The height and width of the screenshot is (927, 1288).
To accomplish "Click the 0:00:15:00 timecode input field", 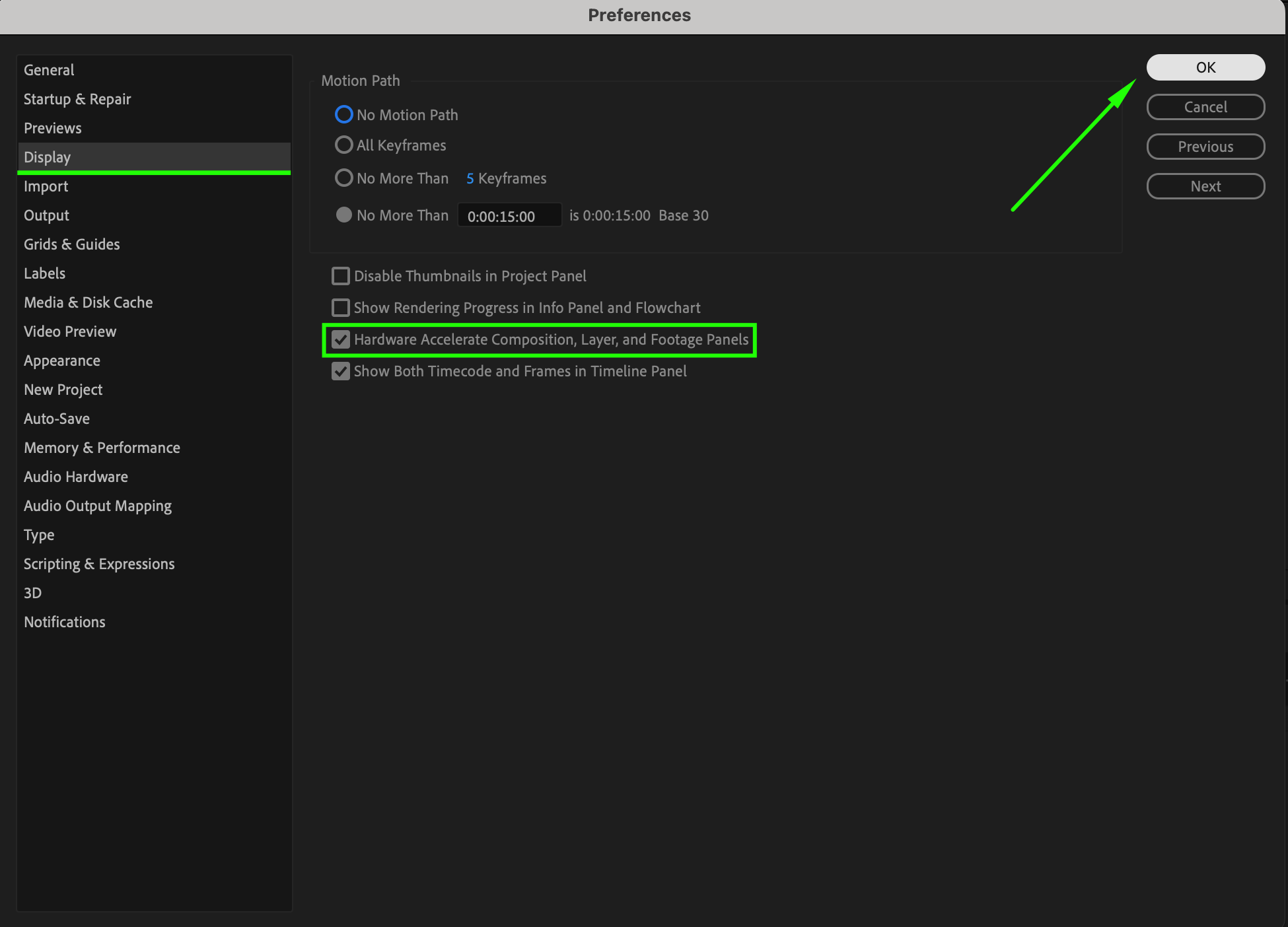I will 509,216.
